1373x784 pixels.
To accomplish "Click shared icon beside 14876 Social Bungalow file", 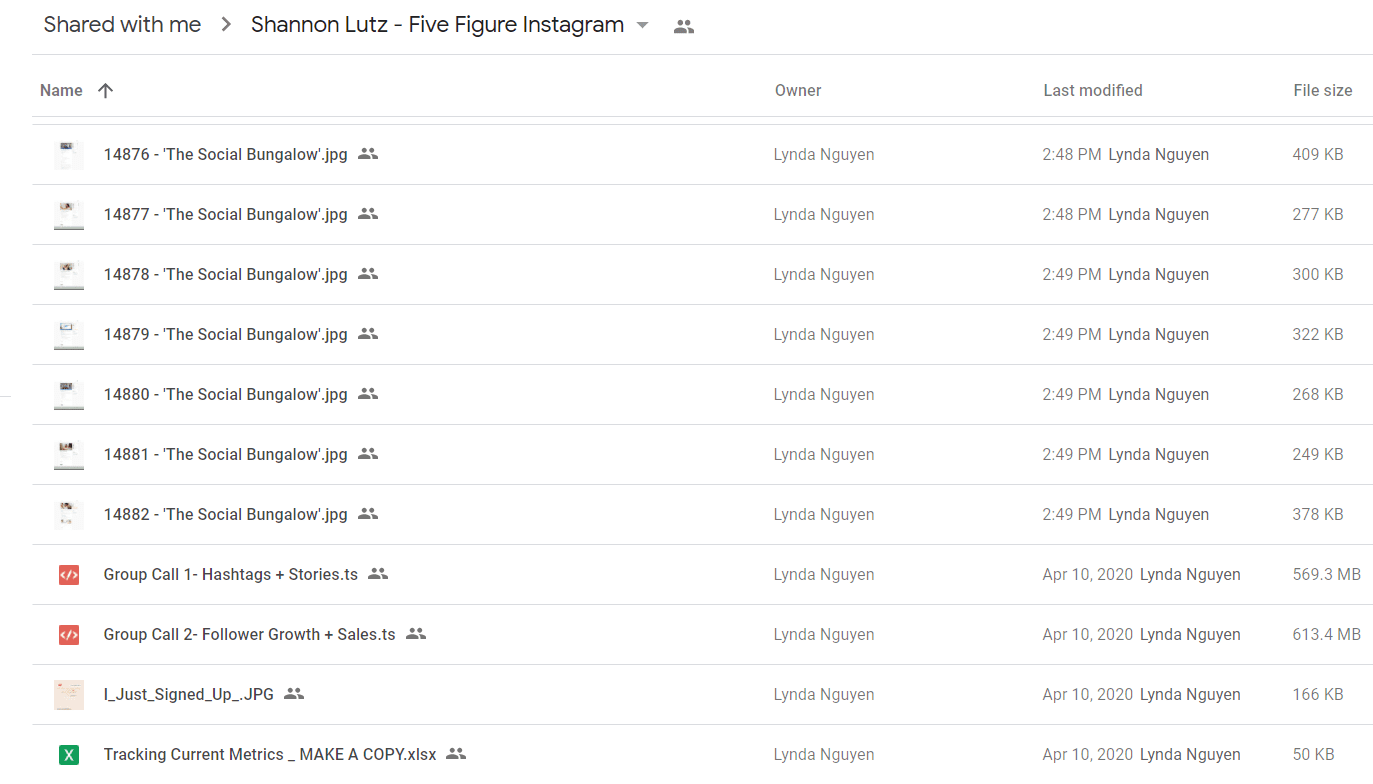I will (368, 154).
